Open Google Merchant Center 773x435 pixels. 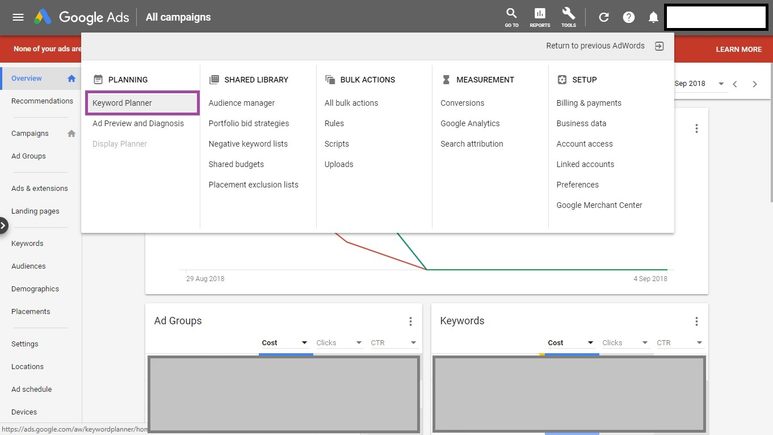coord(599,205)
